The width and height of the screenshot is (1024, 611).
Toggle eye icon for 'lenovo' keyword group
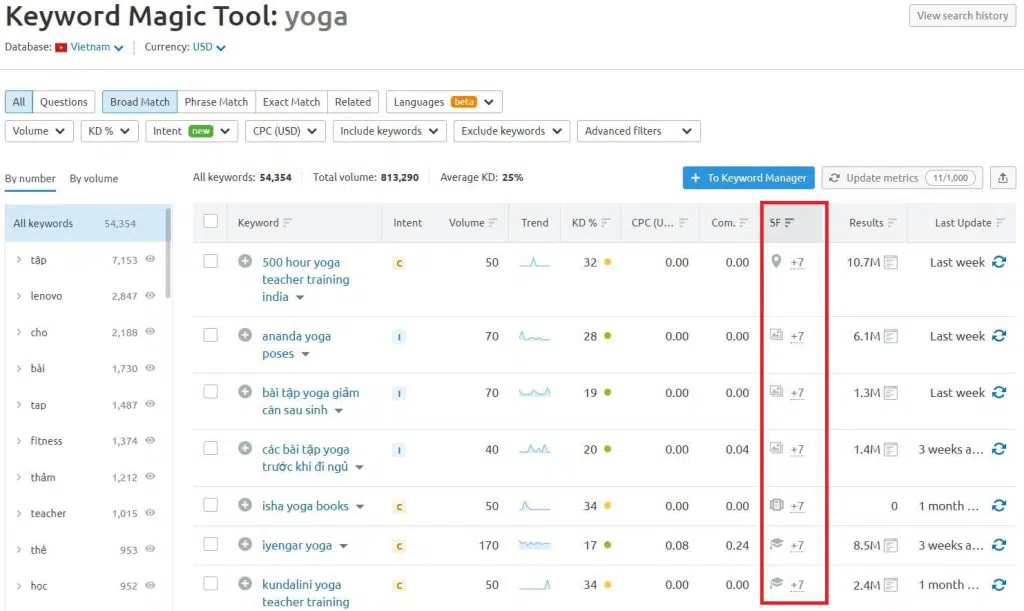click(150, 295)
